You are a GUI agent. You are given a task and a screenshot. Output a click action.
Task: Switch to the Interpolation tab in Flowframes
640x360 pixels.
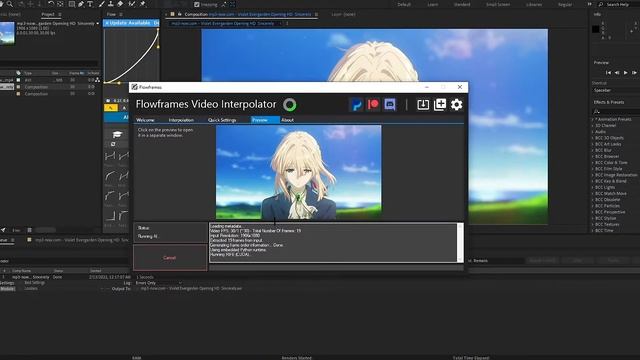pos(181,120)
